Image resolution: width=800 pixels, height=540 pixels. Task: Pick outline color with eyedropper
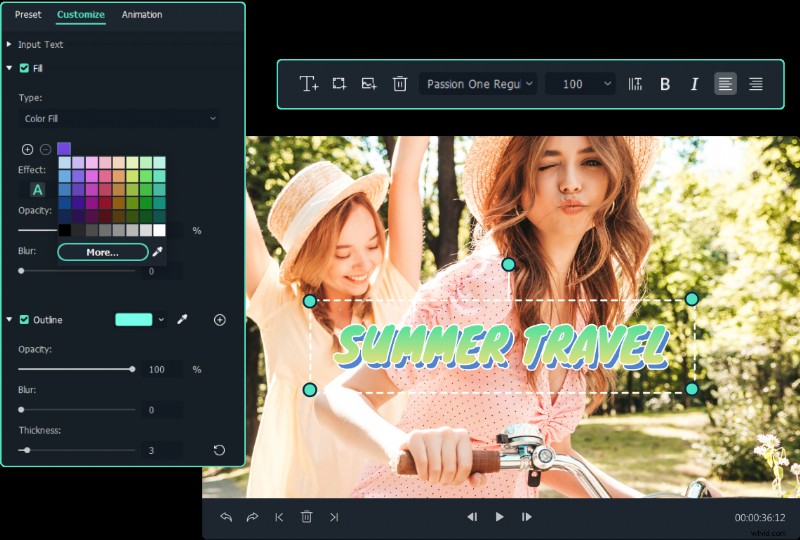pos(182,320)
